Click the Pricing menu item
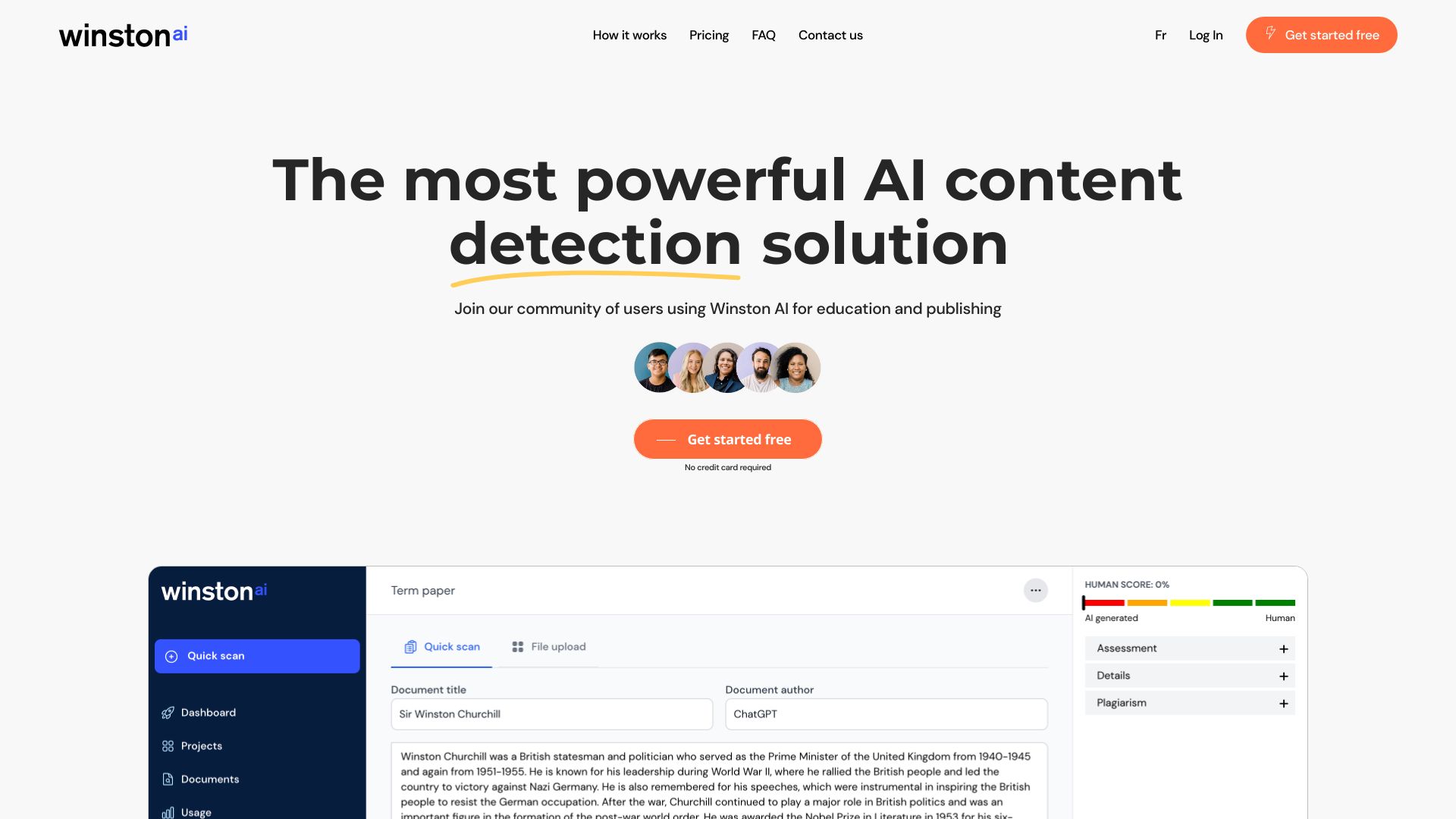Image resolution: width=1456 pixels, height=819 pixels. coord(709,35)
